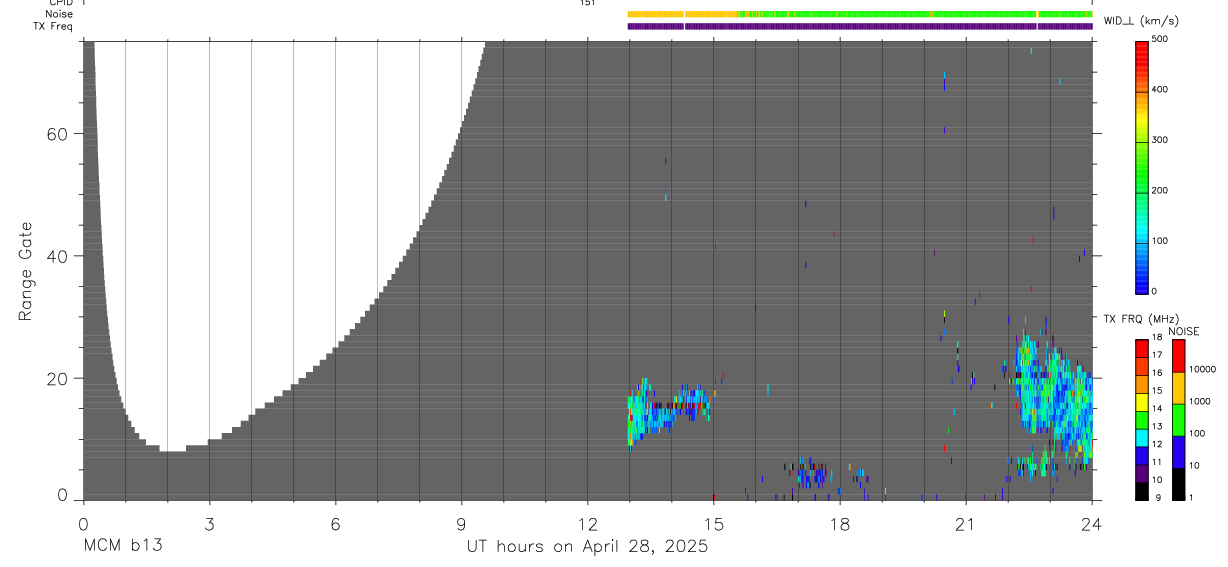Viewport: 1228px width, 567px height.
Task: Select the purple swatch in TX FRQ legend
Action: pyautogui.click(x=1142, y=473)
